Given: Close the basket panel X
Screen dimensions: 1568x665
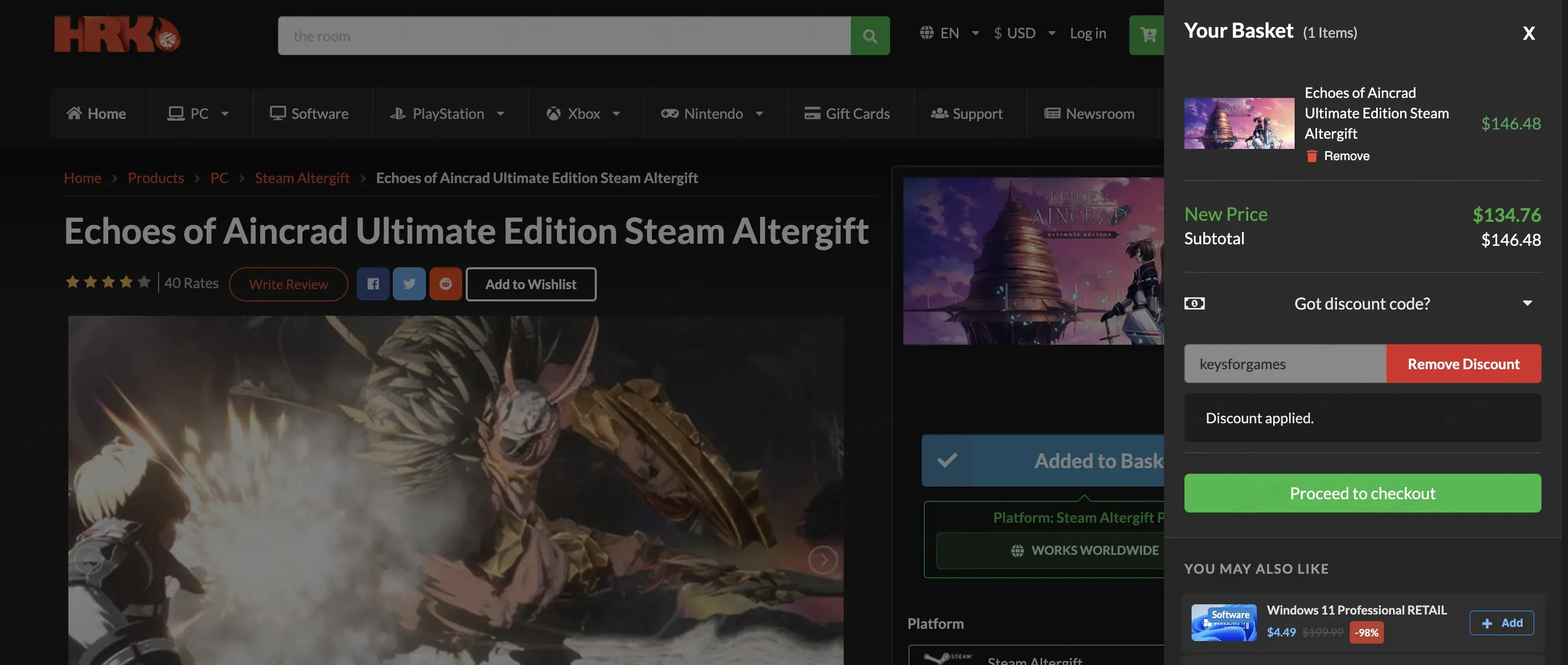Looking at the screenshot, I should pyautogui.click(x=1528, y=34).
